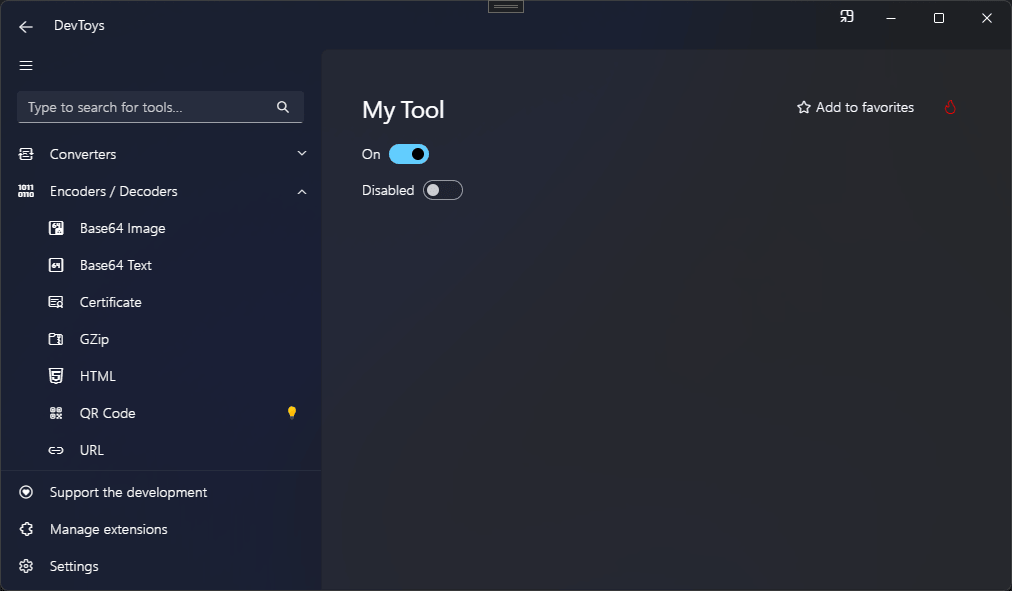Click the search magnifier icon
The height and width of the screenshot is (591, 1012).
pos(283,107)
